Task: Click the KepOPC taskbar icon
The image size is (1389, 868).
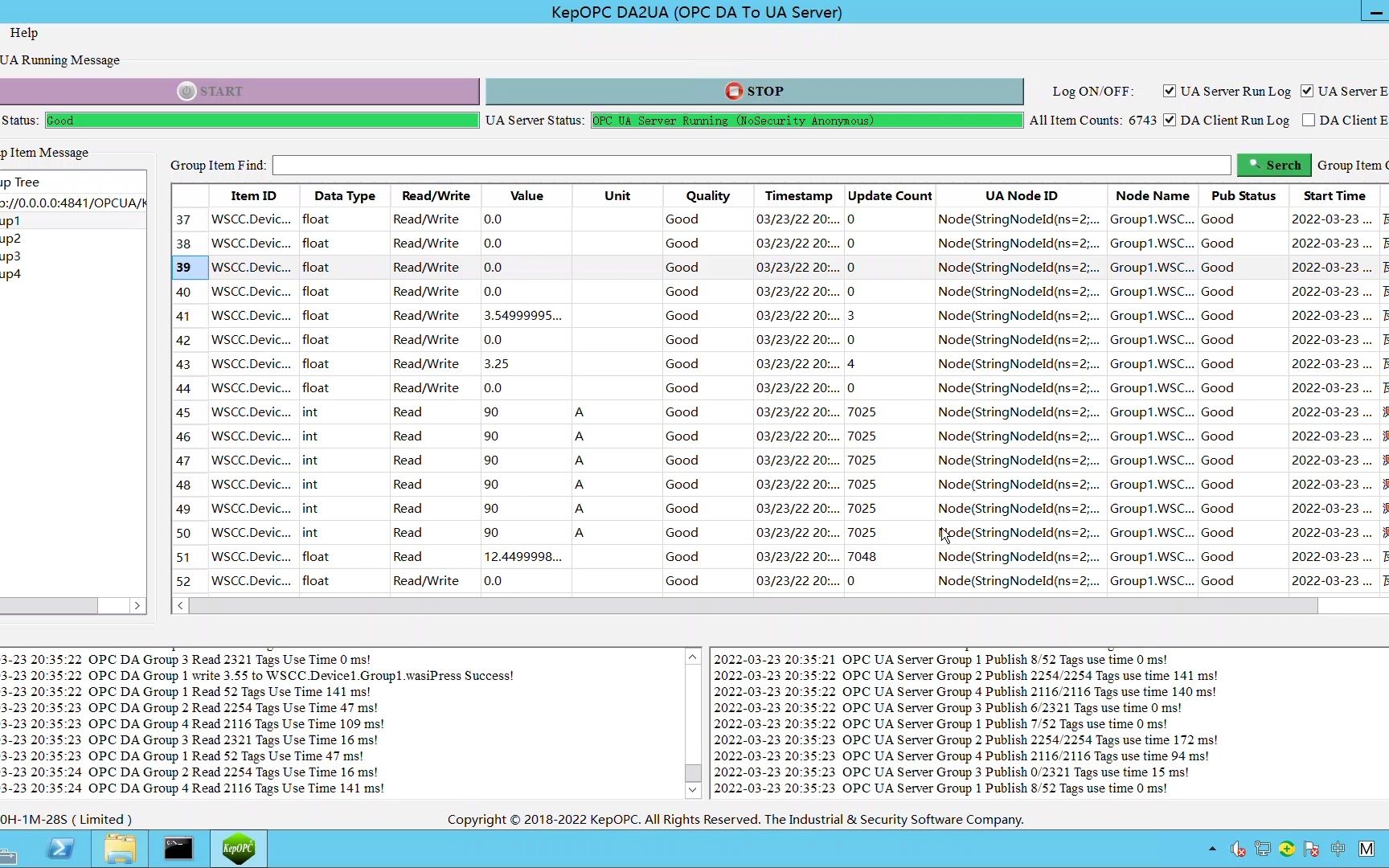Action: [238, 849]
